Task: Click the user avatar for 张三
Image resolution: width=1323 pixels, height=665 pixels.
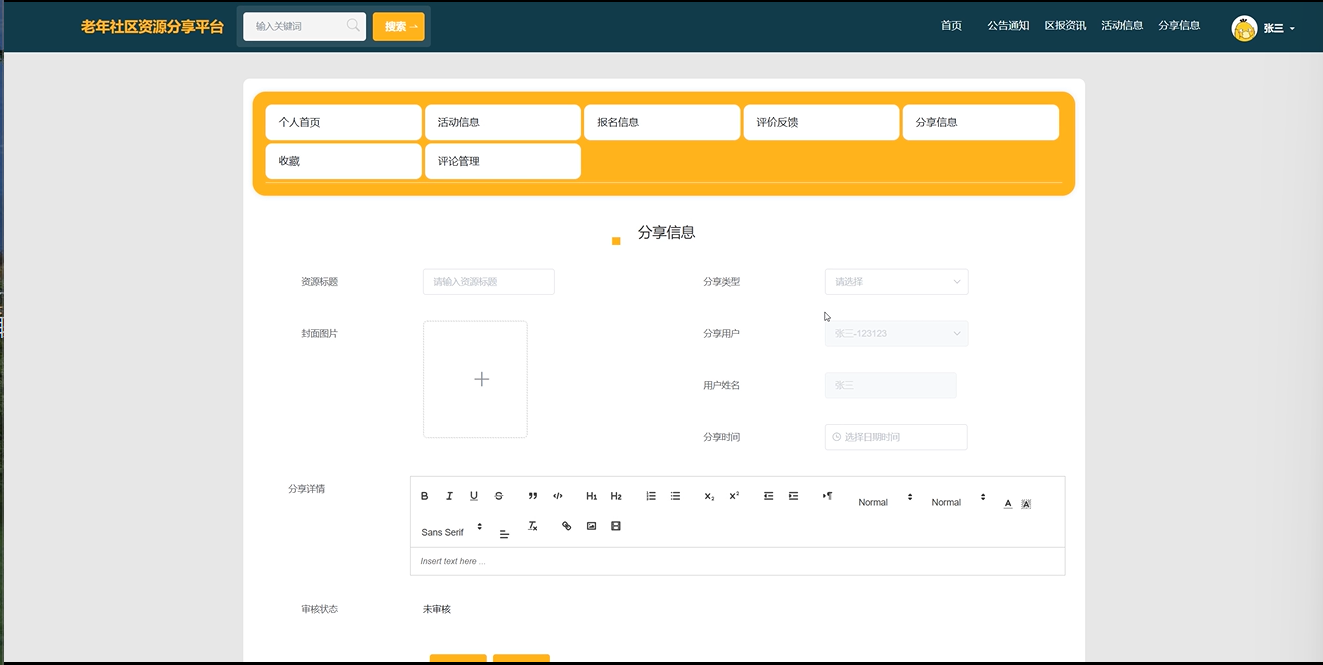Action: click(x=1244, y=28)
